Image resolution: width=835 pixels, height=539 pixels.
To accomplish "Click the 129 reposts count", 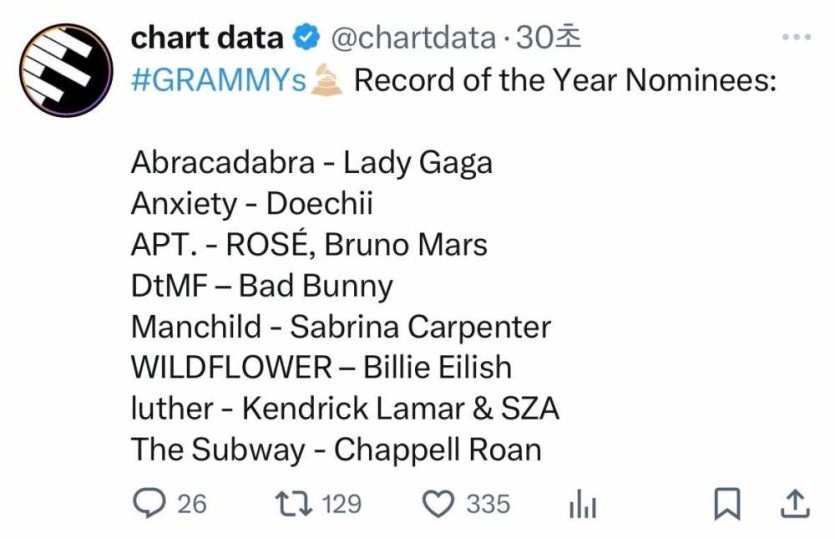I will [342, 503].
